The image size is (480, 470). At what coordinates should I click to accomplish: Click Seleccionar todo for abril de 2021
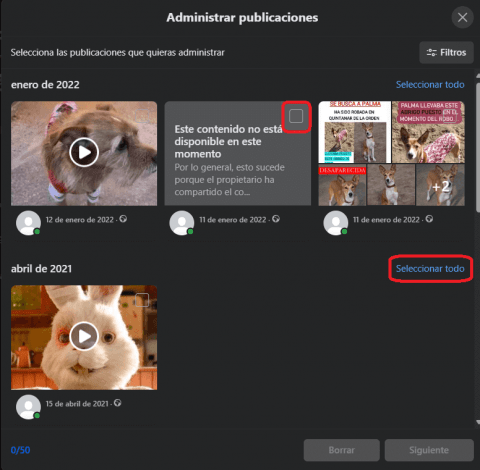tap(430, 269)
